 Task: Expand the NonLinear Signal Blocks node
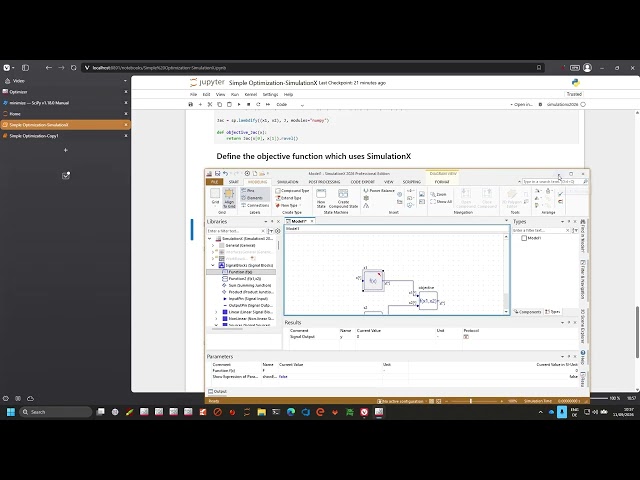[216, 319]
